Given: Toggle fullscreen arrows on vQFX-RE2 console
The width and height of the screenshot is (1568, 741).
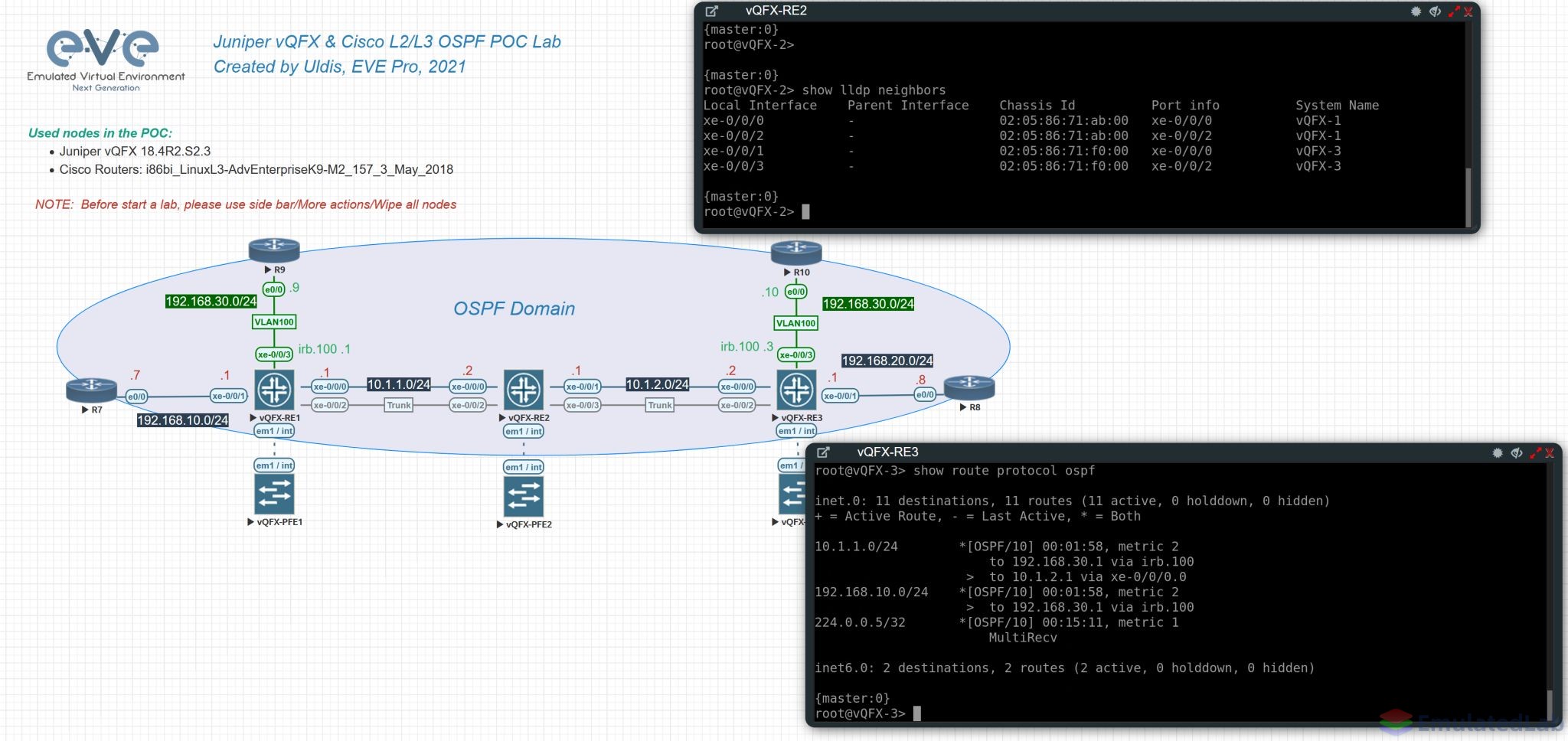Looking at the screenshot, I should click(1454, 11).
